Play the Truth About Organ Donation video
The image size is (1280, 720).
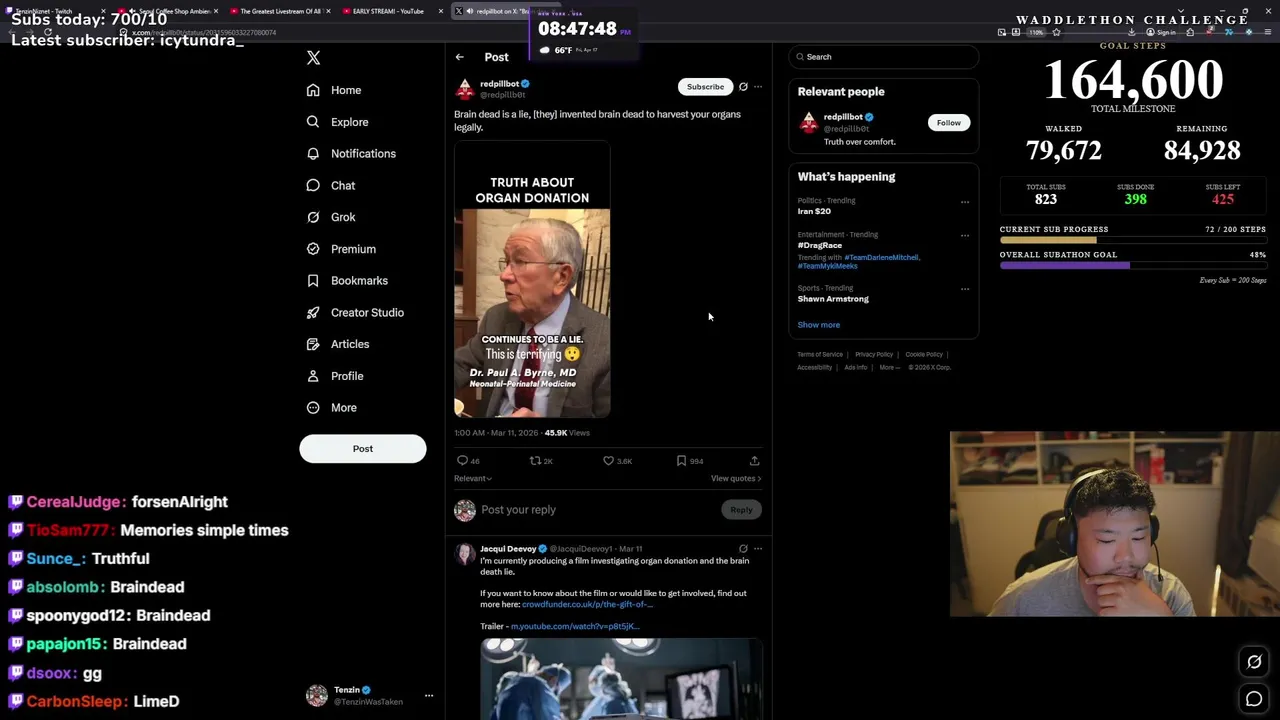tap(532, 280)
